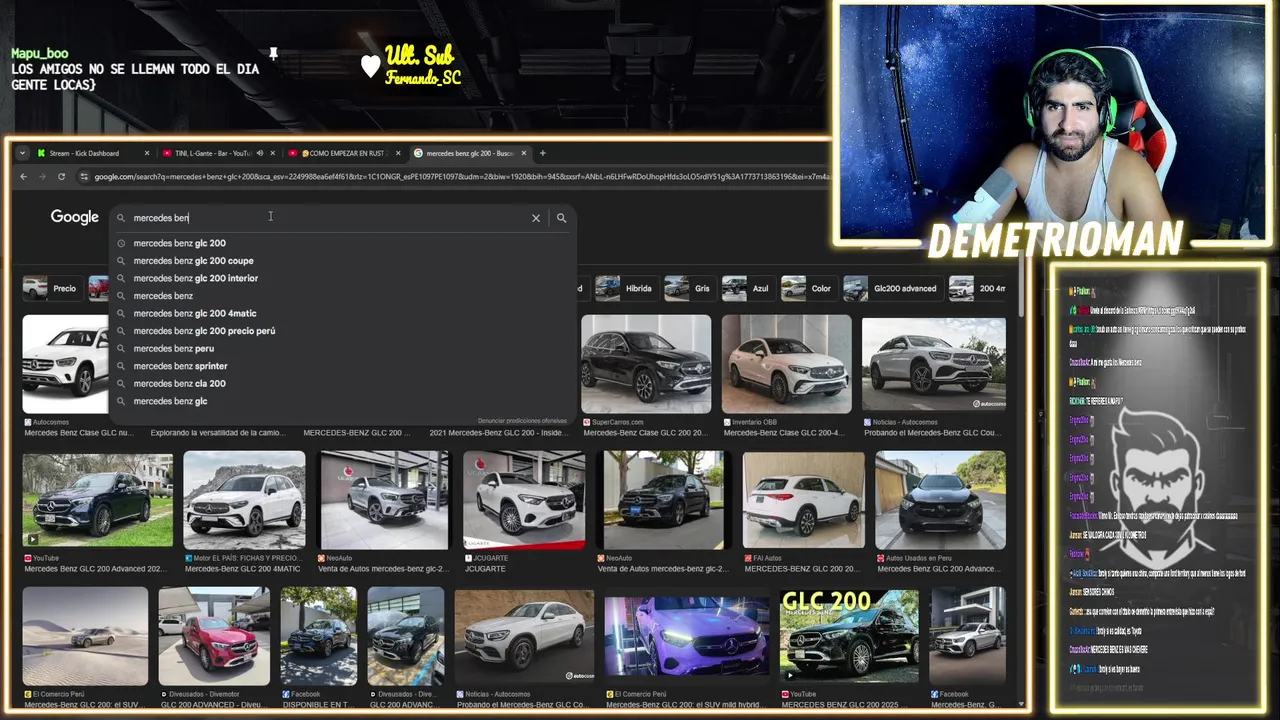Image resolution: width=1280 pixels, height=720 pixels.
Task: Switch to the Stream - Kick Dashboard tab
Action: (x=91, y=153)
